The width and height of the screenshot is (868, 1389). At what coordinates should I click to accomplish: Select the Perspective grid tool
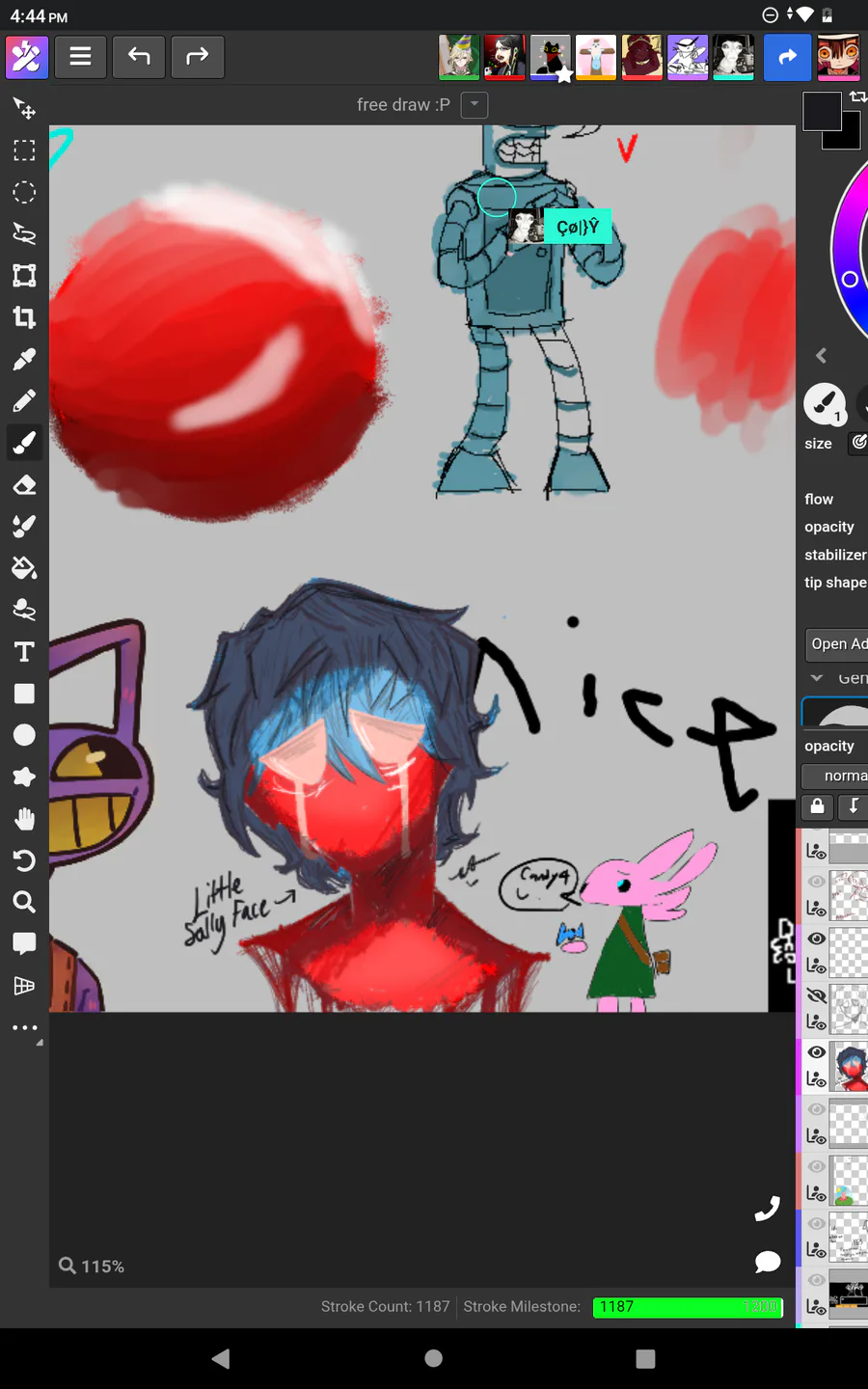[x=24, y=985]
